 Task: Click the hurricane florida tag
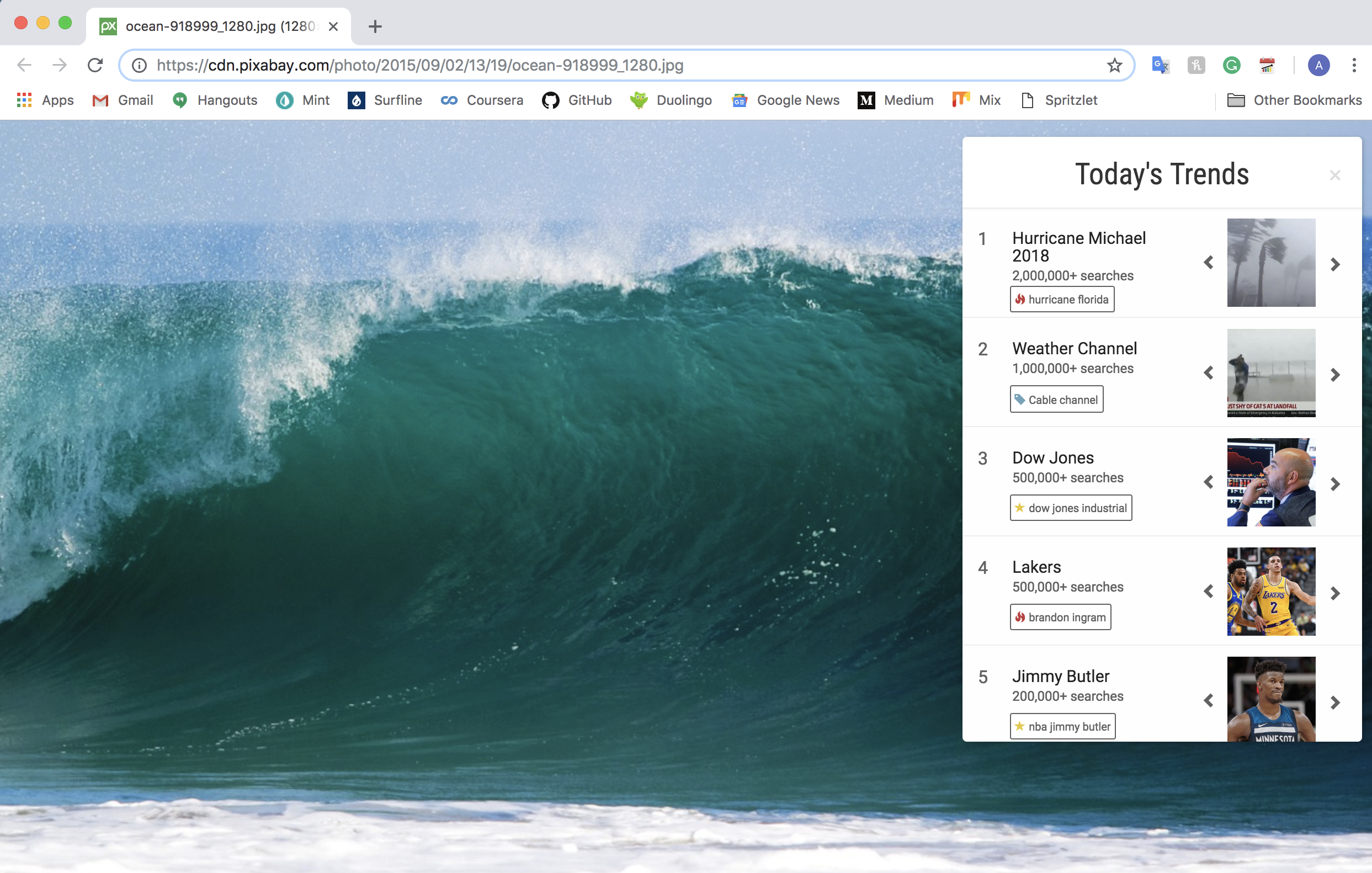(x=1062, y=300)
